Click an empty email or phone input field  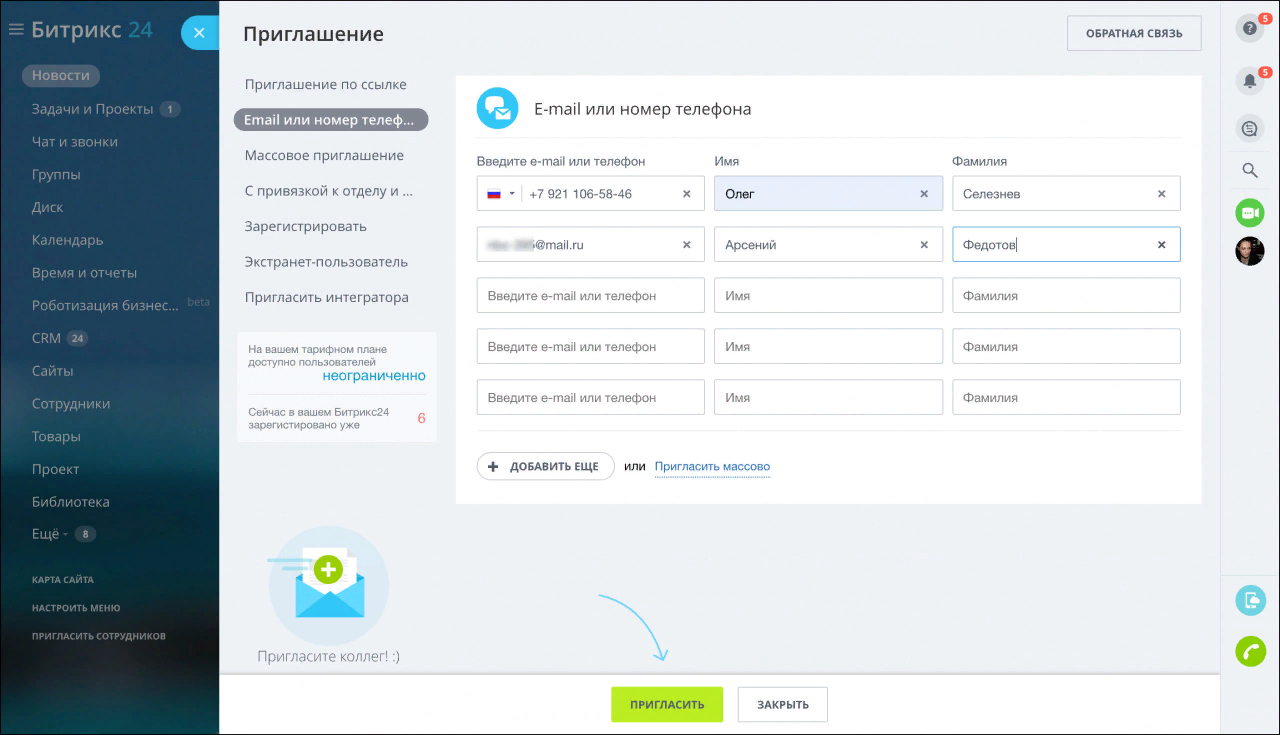pos(590,295)
